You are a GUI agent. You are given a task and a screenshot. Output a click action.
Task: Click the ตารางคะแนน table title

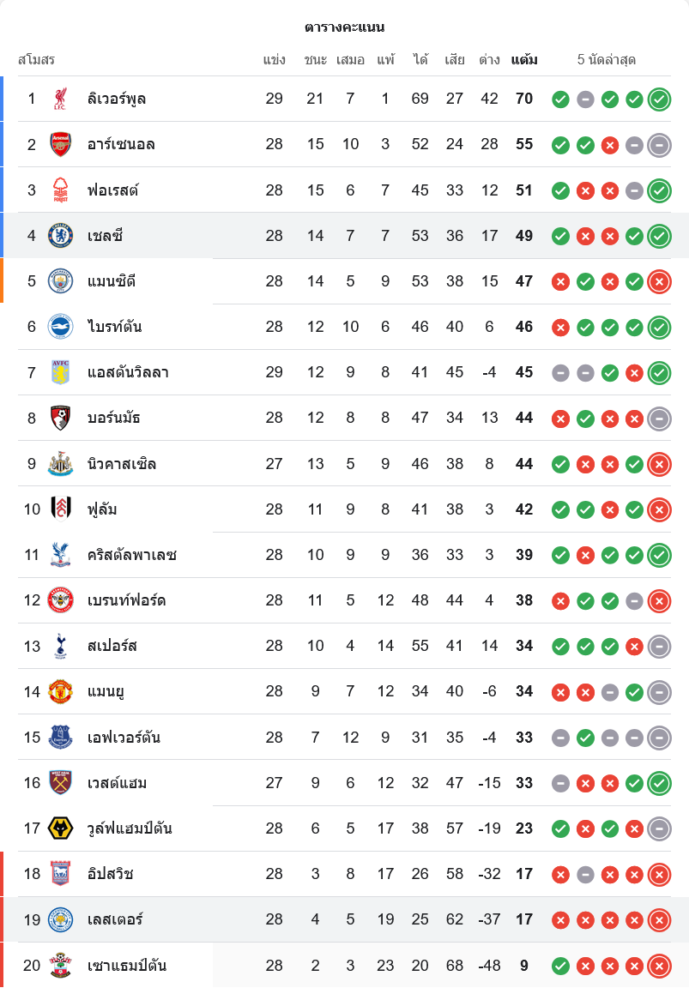[344, 27]
